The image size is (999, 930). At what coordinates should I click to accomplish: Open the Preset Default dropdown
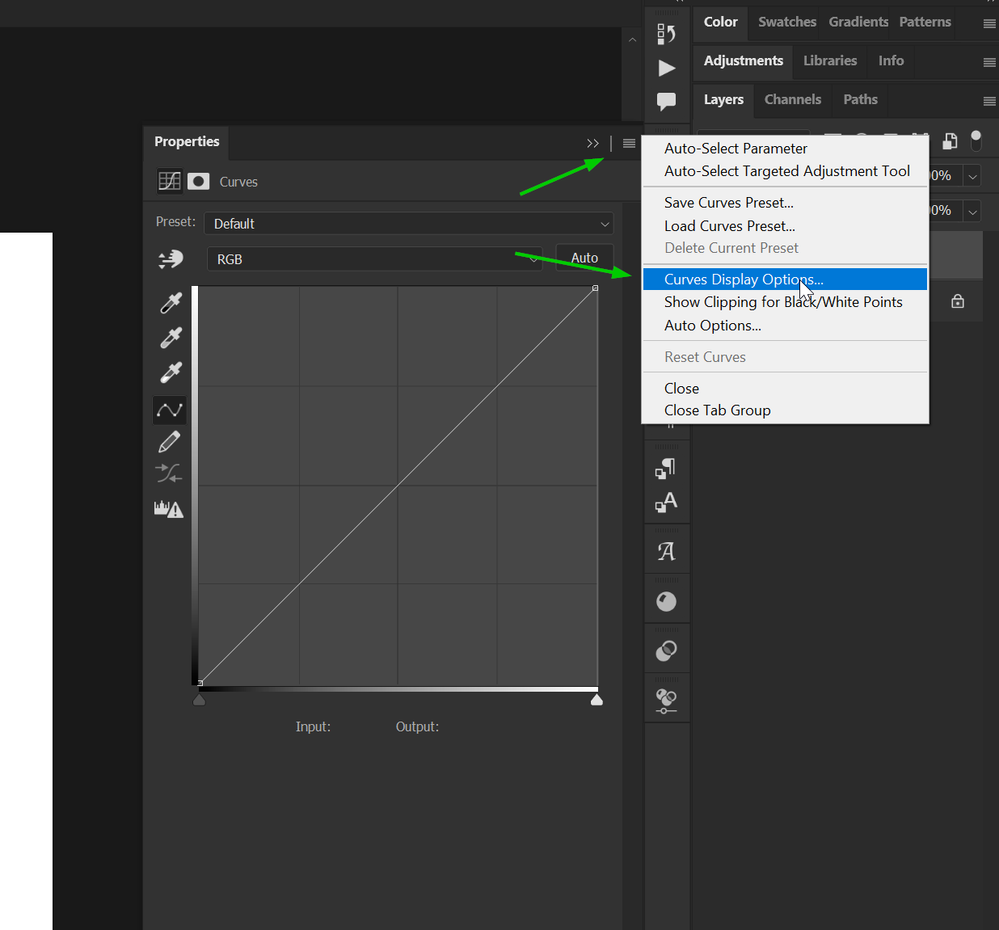coord(408,224)
